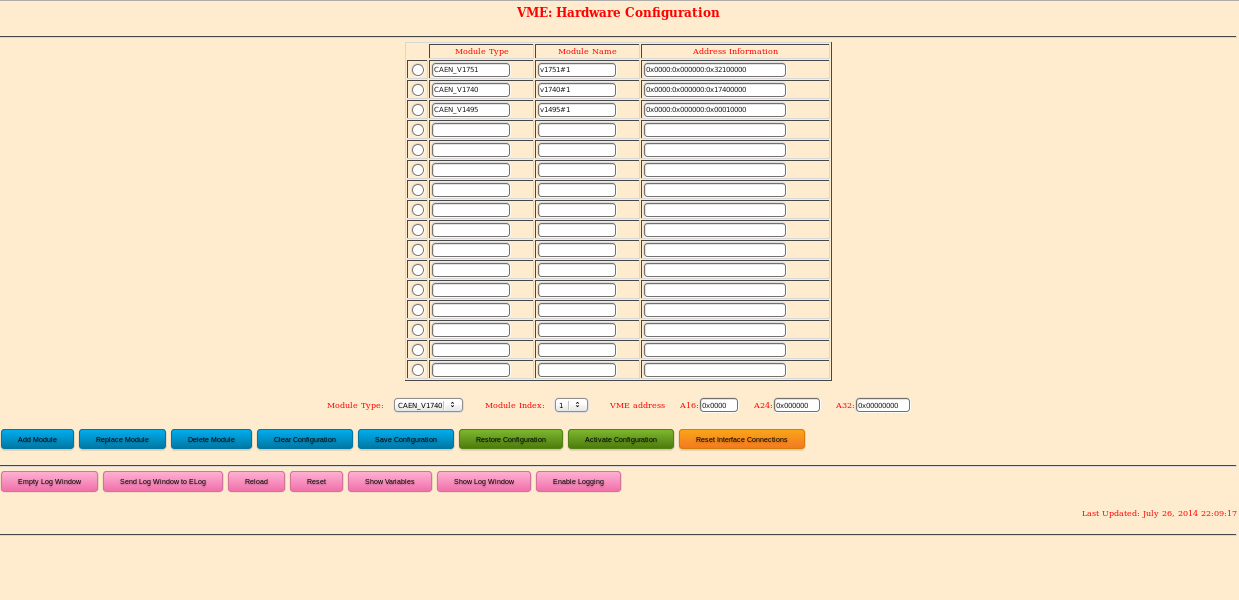Click orange Reset Interface Connections button
This screenshot has width=1239, height=600.
[741, 439]
